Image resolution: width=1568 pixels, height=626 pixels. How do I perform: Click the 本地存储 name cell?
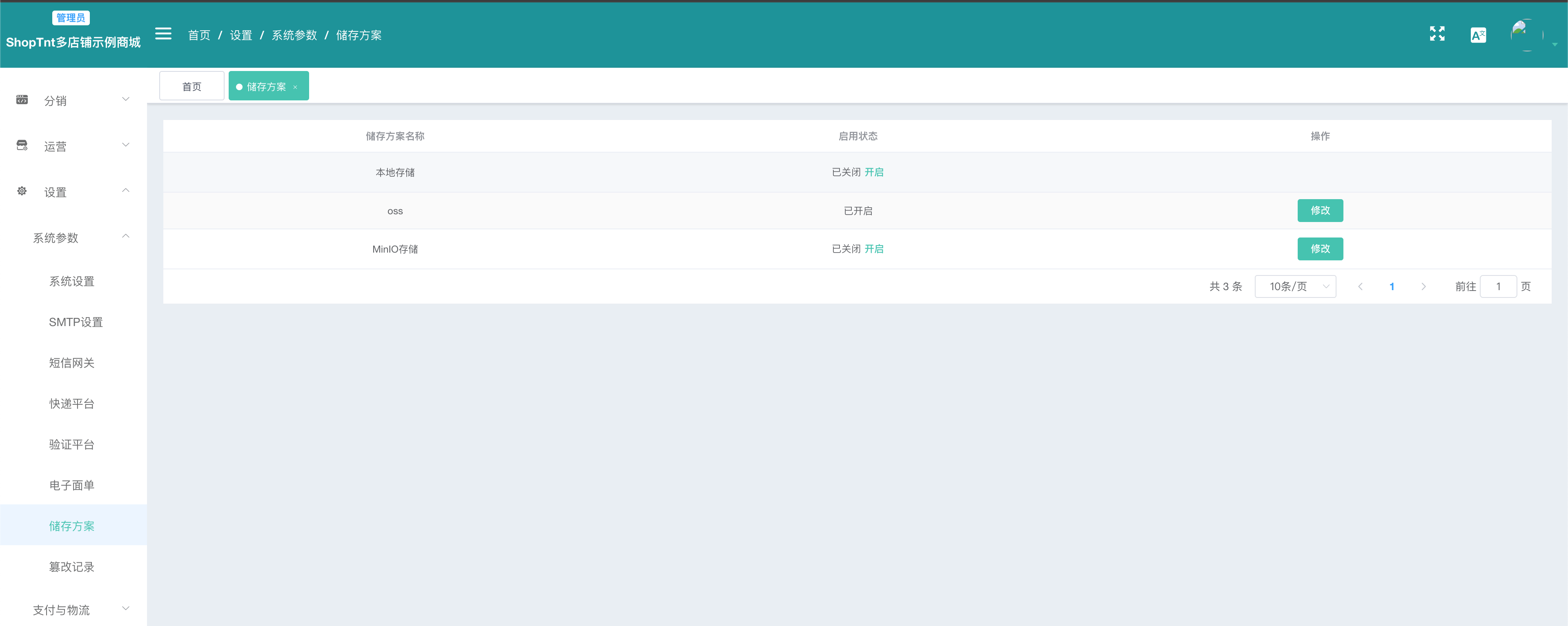[x=395, y=173]
